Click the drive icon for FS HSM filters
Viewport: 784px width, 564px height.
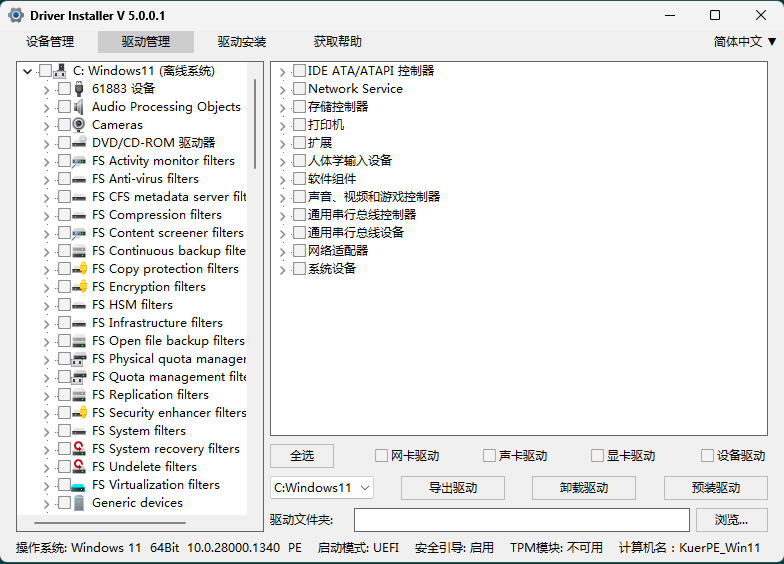point(78,306)
